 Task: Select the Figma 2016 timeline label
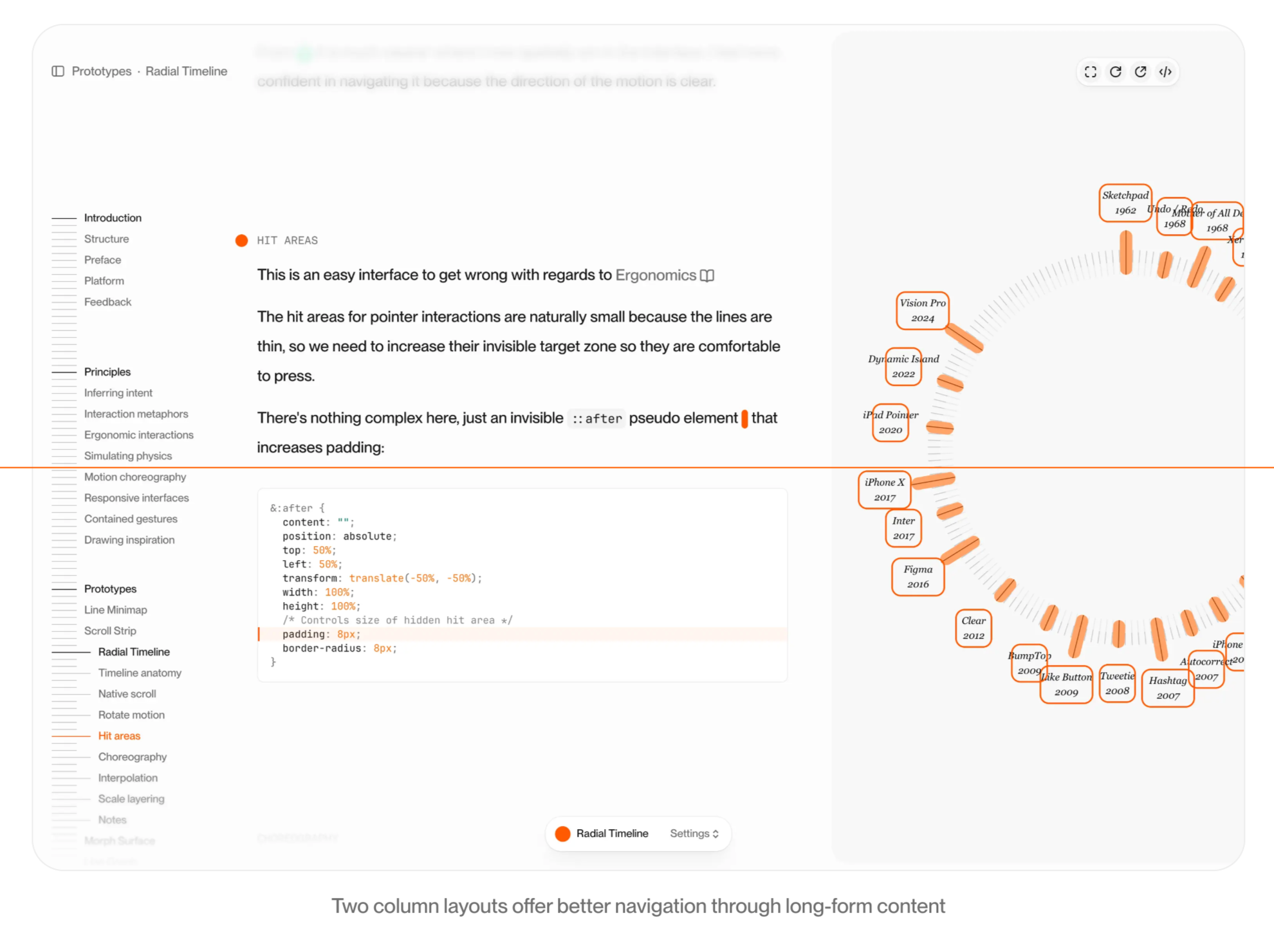(918, 577)
